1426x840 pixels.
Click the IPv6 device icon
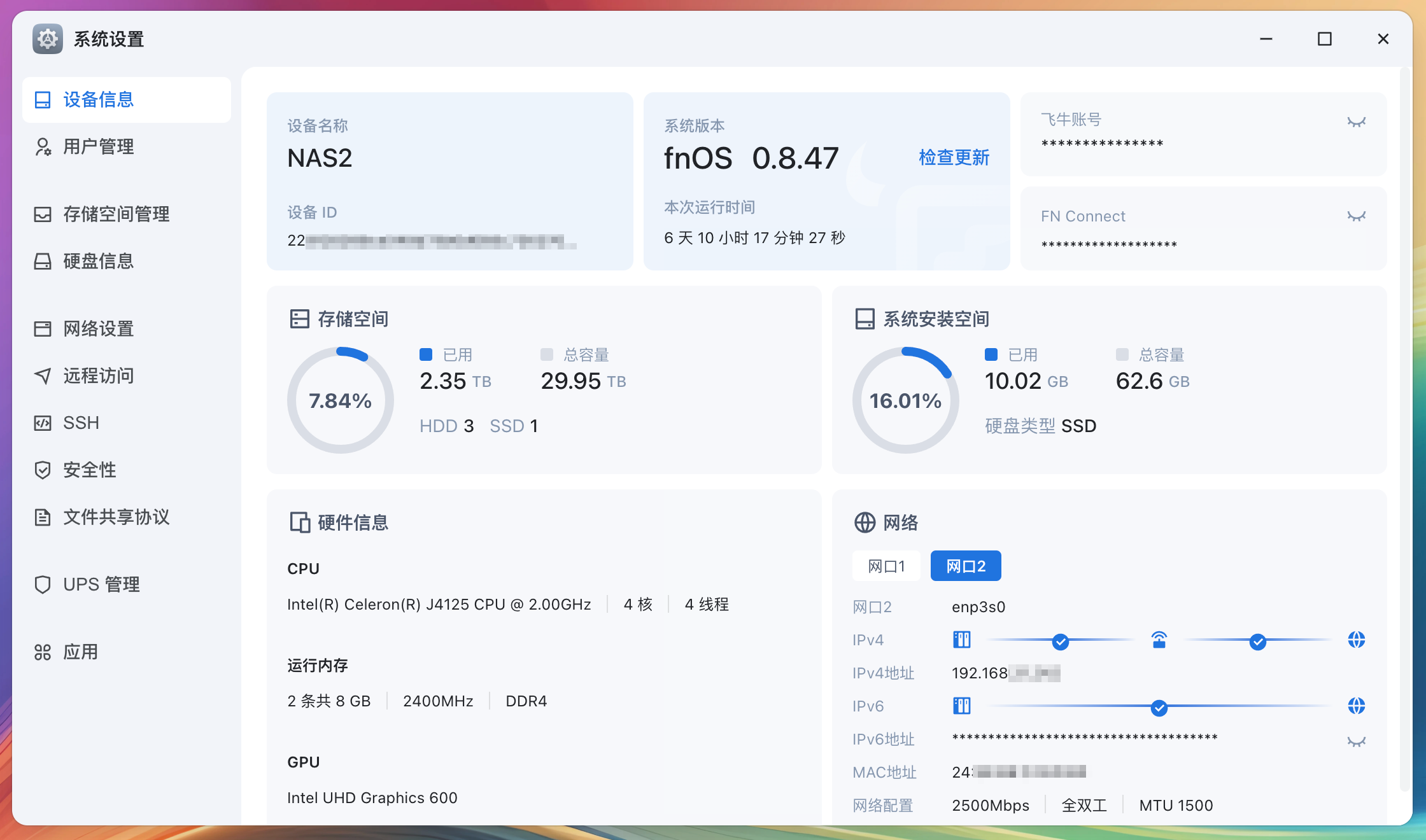962,706
